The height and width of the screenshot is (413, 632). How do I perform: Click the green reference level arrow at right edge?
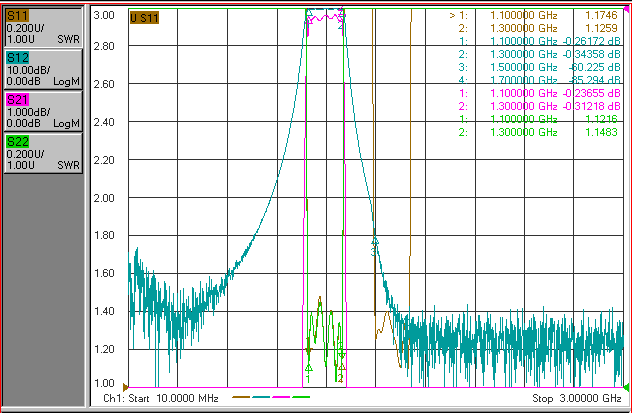[x=626, y=387]
